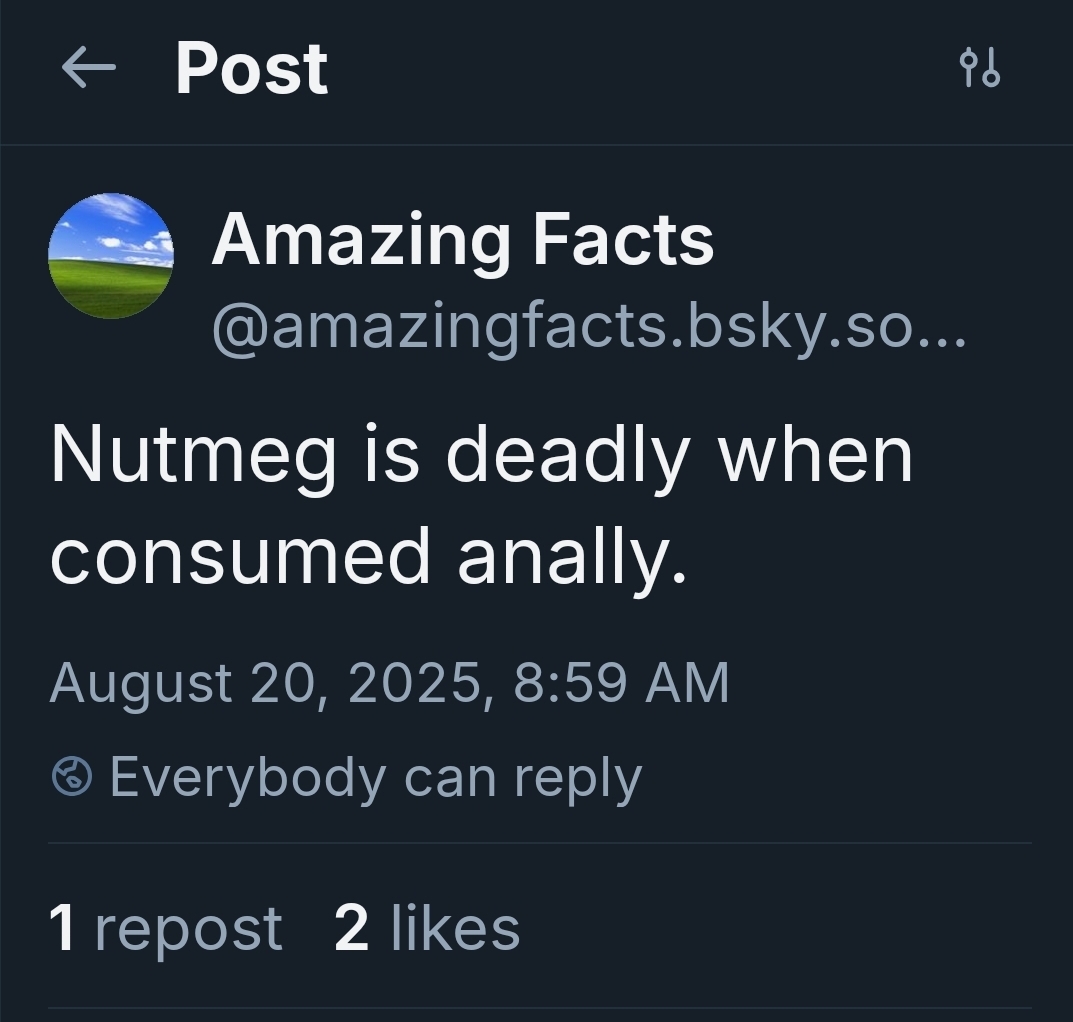The width and height of the screenshot is (1073, 1022).
Task: View who liked via "2 likes"
Action: 427,927
